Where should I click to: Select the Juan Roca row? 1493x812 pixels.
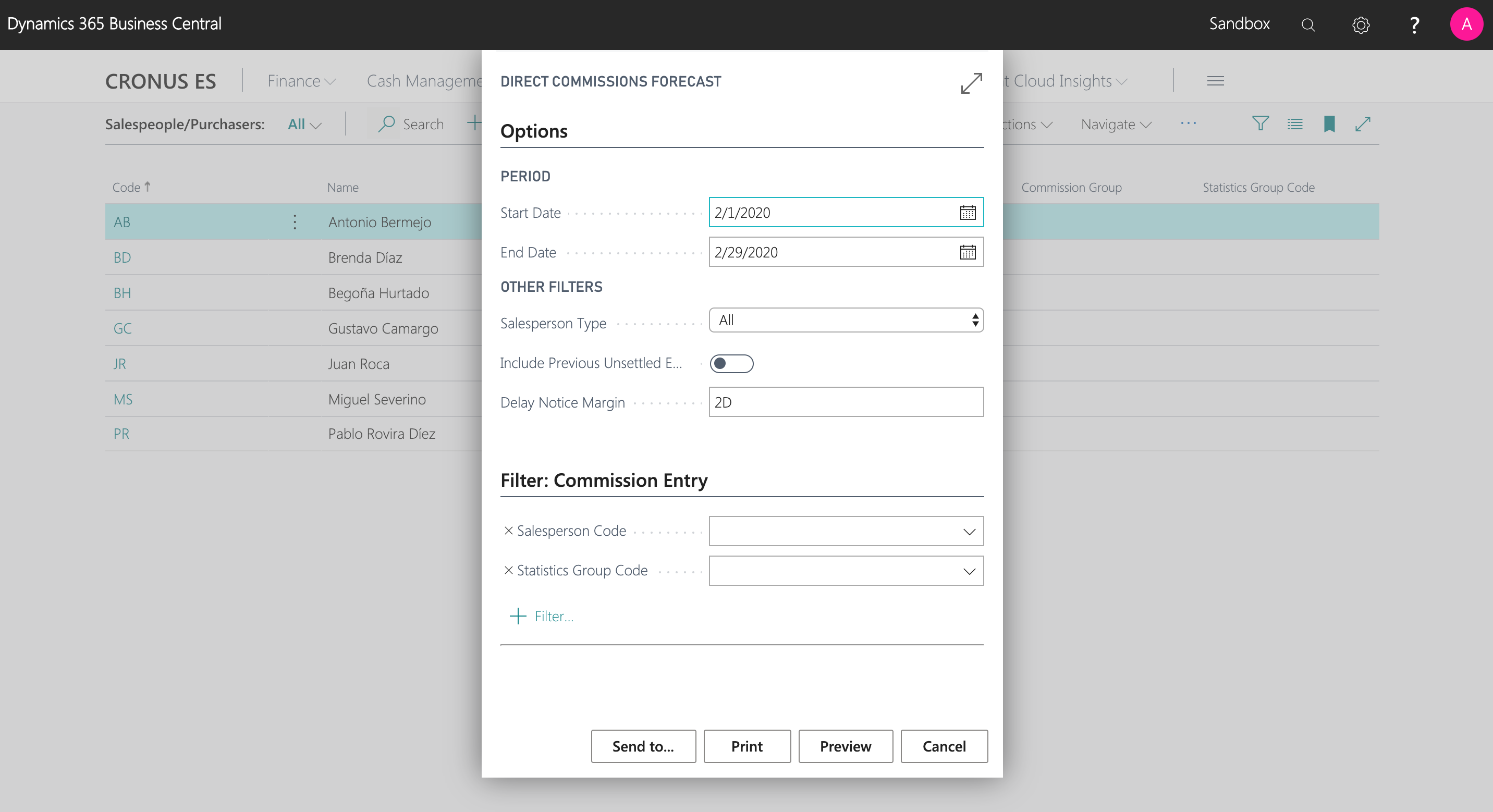(x=358, y=363)
